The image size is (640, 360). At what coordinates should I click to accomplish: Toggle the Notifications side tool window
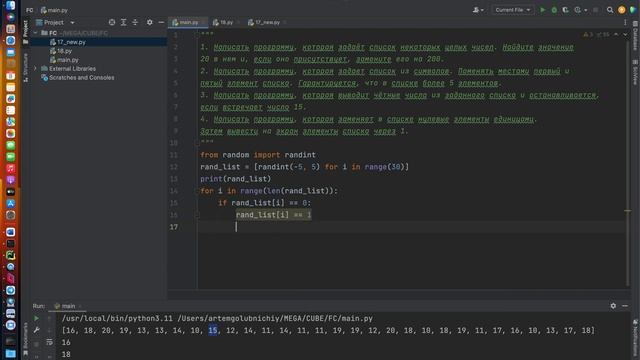click(635, 337)
